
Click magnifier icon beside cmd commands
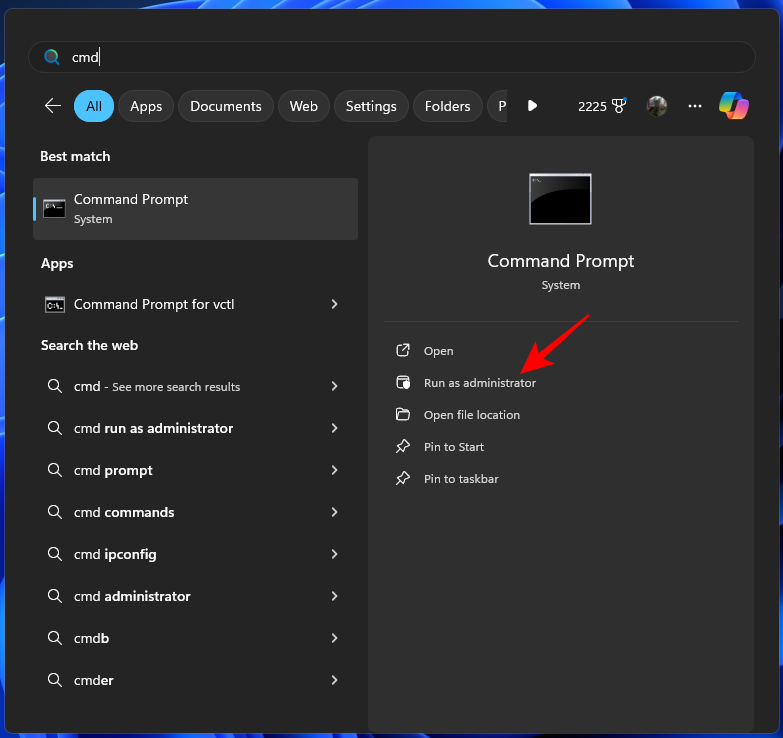[x=54, y=512]
